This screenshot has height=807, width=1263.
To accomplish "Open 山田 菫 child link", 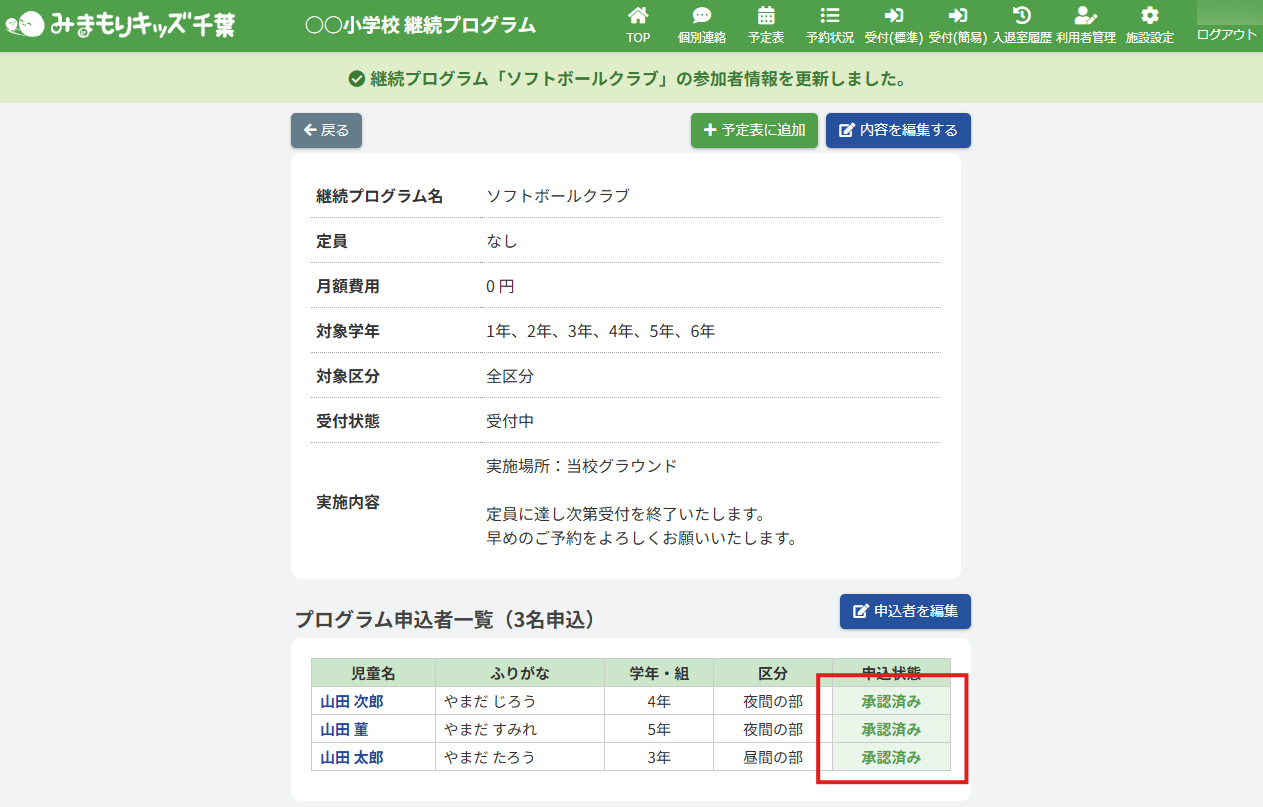I will click(344, 729).
